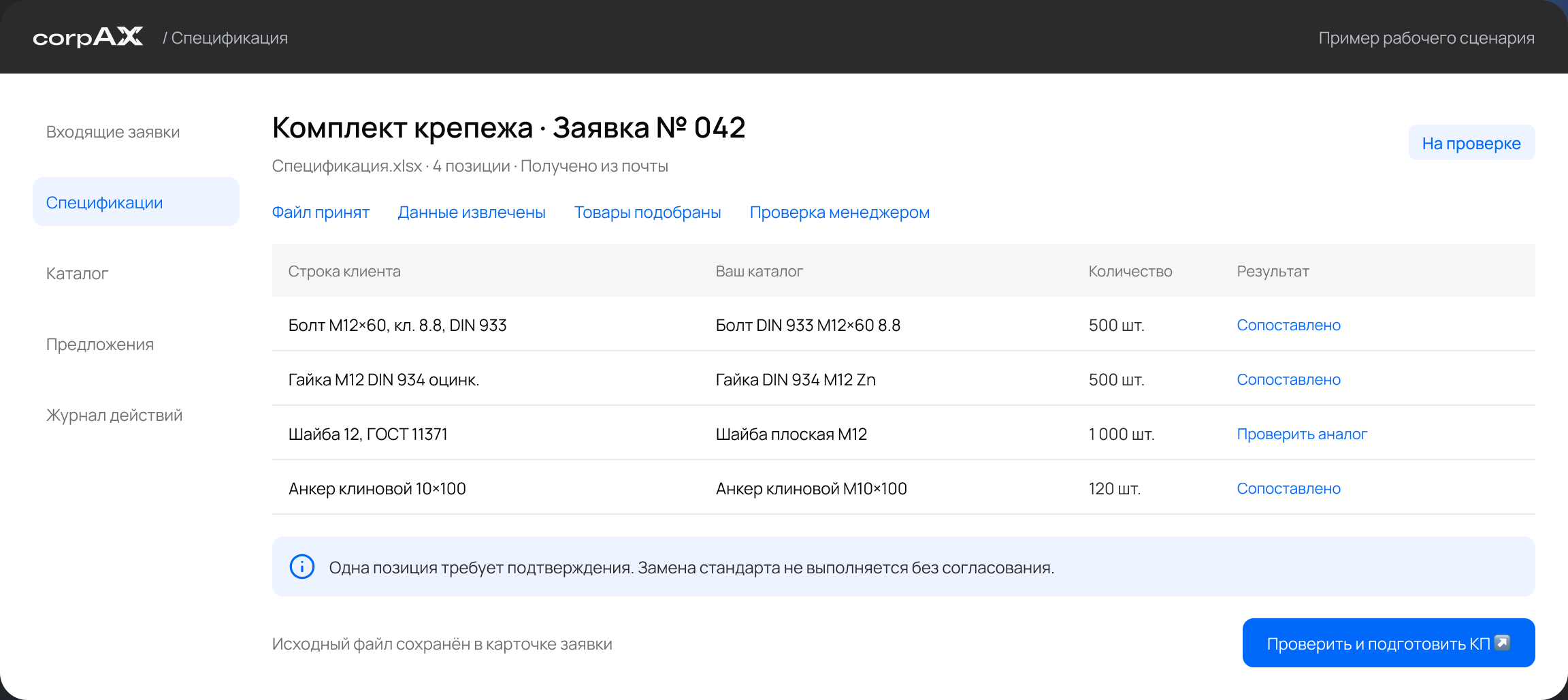Screen dimensions: 1568x700
Task: Open the Товары подобраны step
Action: (648, 212)
